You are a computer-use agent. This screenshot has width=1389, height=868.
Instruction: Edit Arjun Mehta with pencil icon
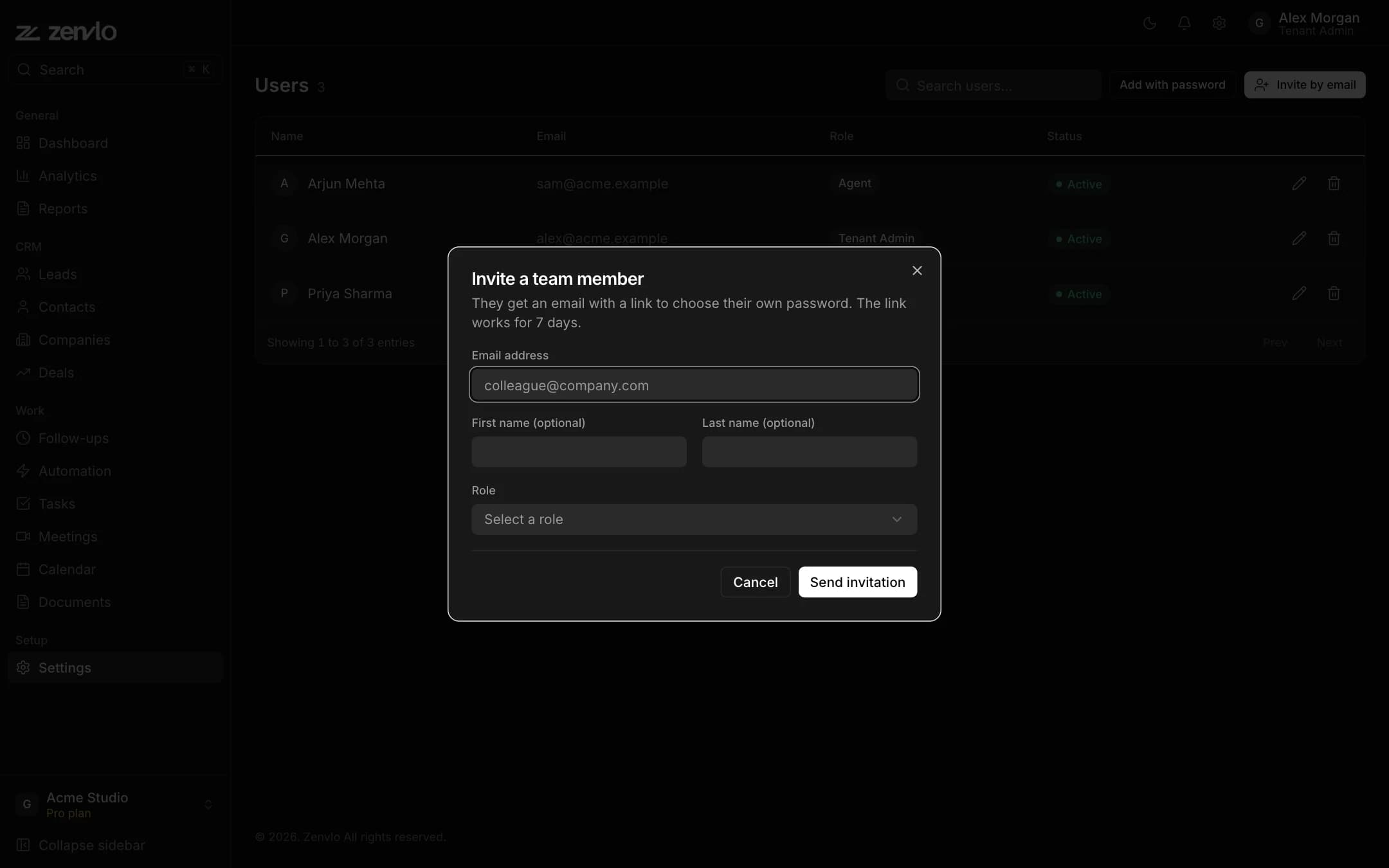[1299, 183]
